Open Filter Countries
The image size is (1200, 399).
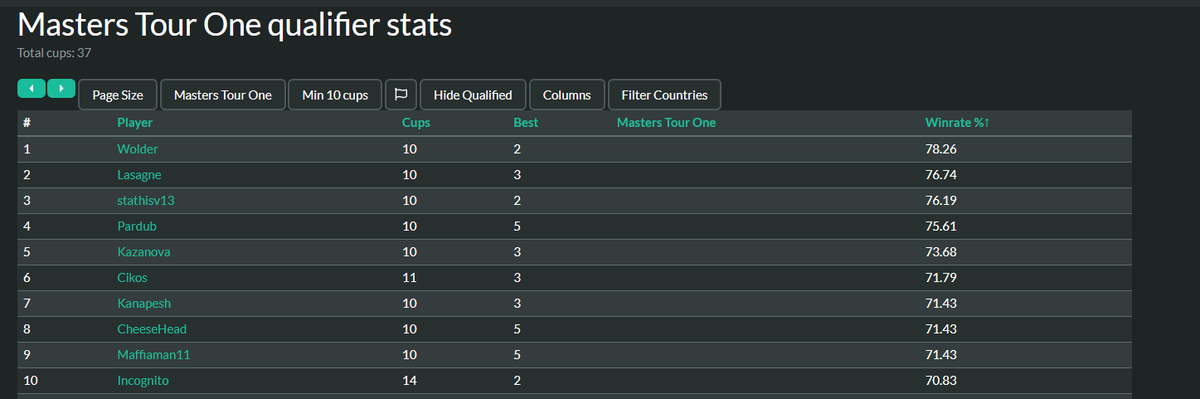(665, 95)
